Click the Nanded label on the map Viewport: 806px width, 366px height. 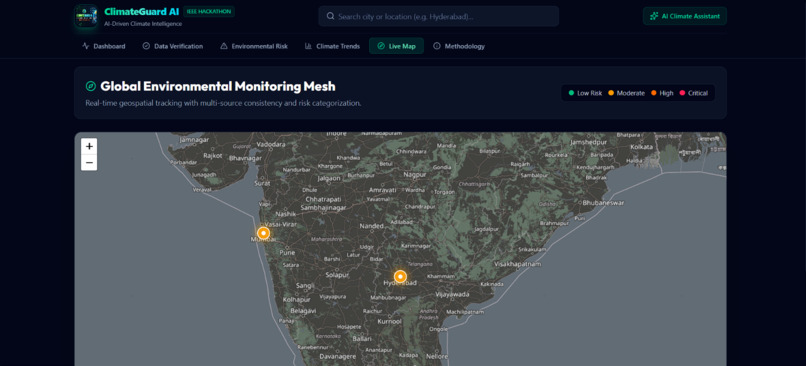[372, 226]
